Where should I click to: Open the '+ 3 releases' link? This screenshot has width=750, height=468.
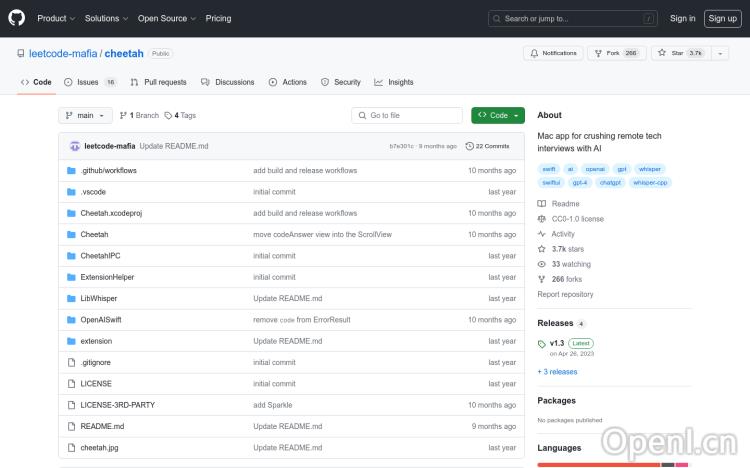(557, 371)
